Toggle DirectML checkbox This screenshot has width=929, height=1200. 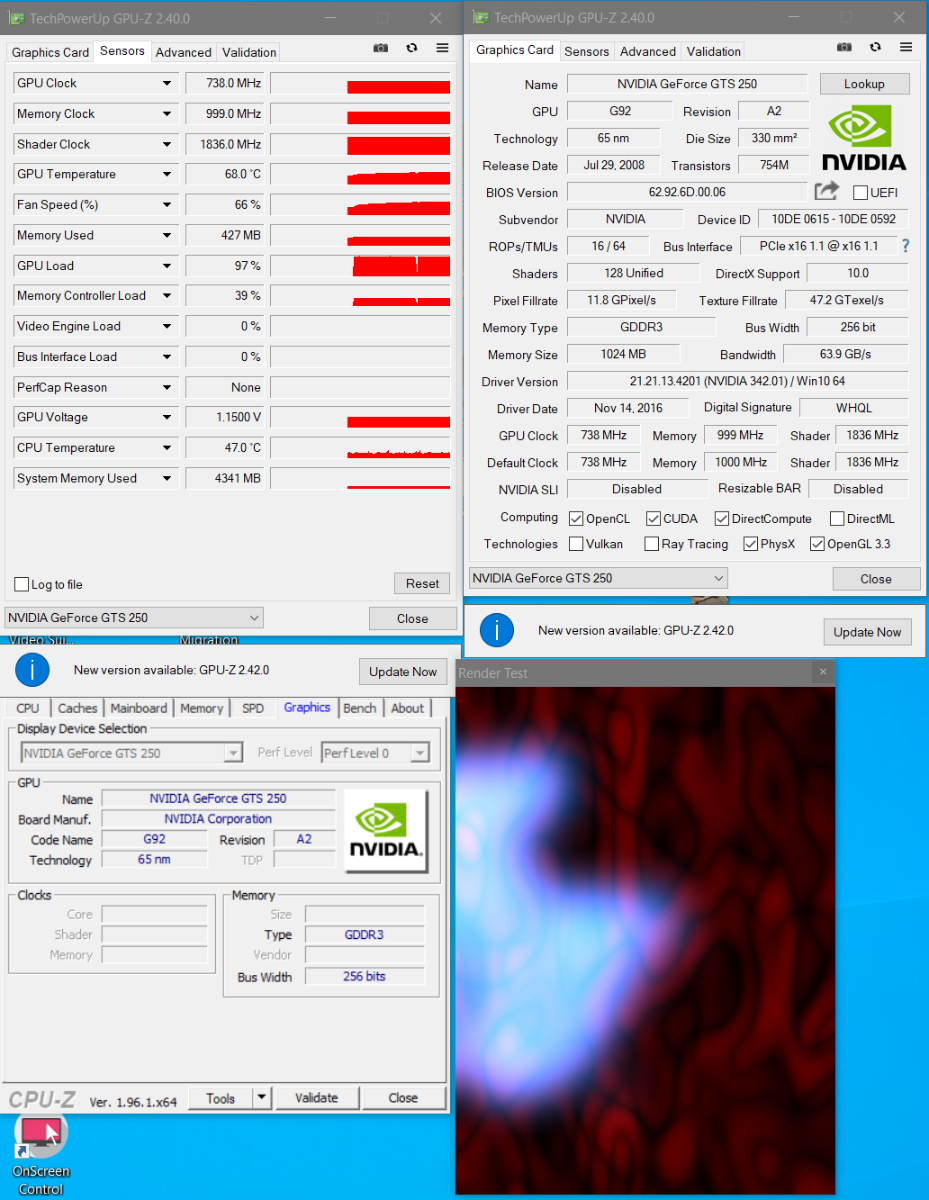click(x=835, y=518)
